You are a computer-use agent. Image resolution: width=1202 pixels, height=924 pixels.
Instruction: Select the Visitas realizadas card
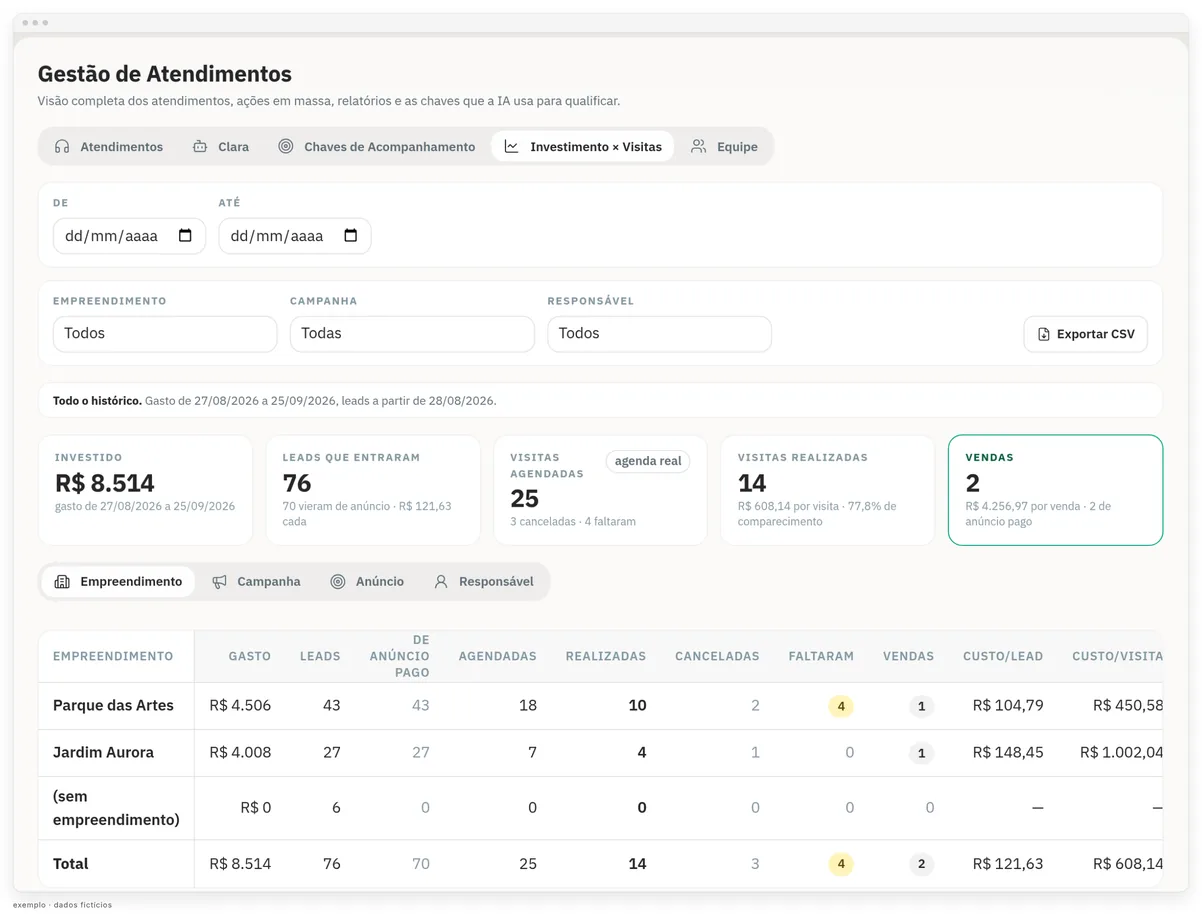(828, 490)
